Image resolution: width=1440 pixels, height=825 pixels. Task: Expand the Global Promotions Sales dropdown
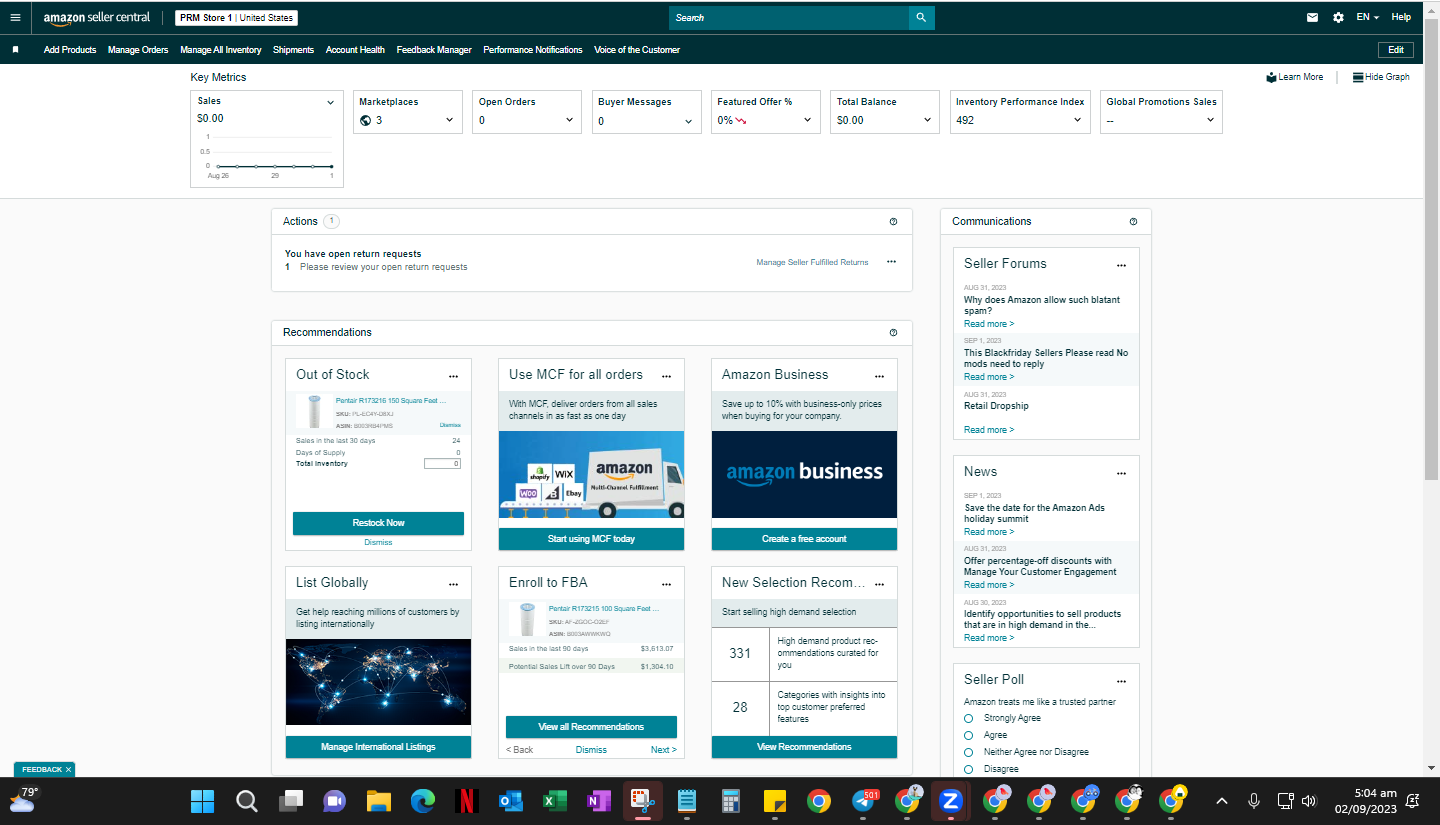tap(1210, 120)
